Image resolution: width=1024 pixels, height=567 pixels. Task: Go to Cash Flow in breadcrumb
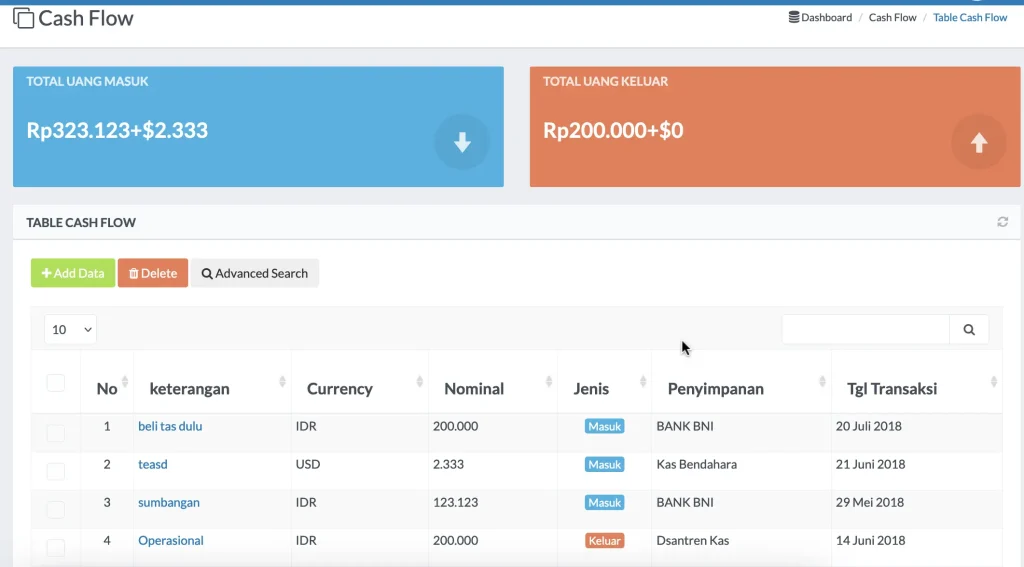click(892, 17)
